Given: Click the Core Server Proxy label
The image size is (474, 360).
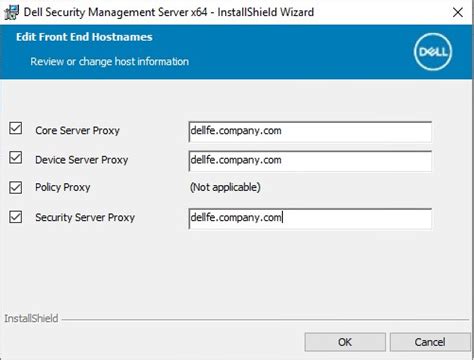Looking at the screenshot, I should click(x=77, y=131).
